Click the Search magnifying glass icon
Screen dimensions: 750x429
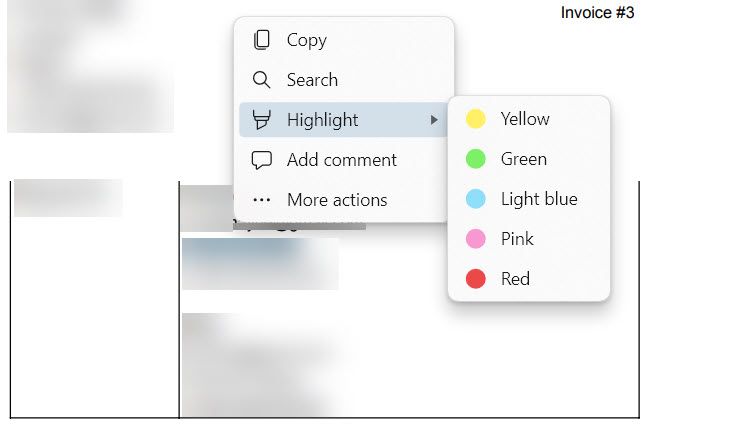pyautogui.click(x=262, y=80)
